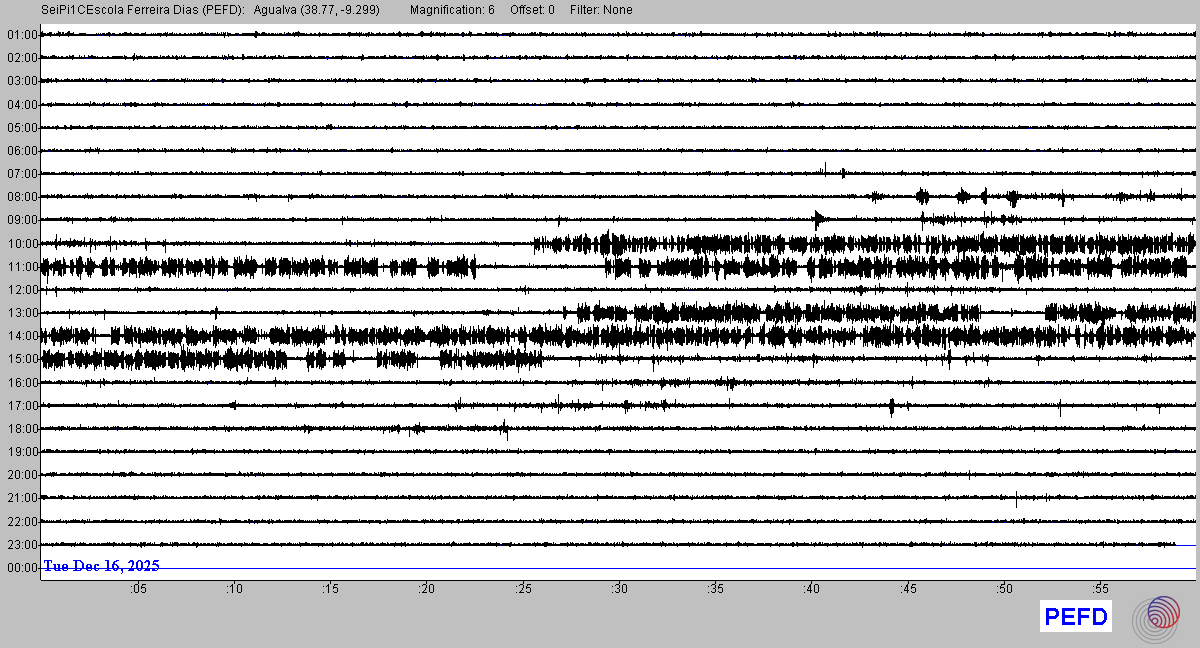The image size is (1200, 648).
Task: Click the blue PEFD station badge
Action: 1076,617
